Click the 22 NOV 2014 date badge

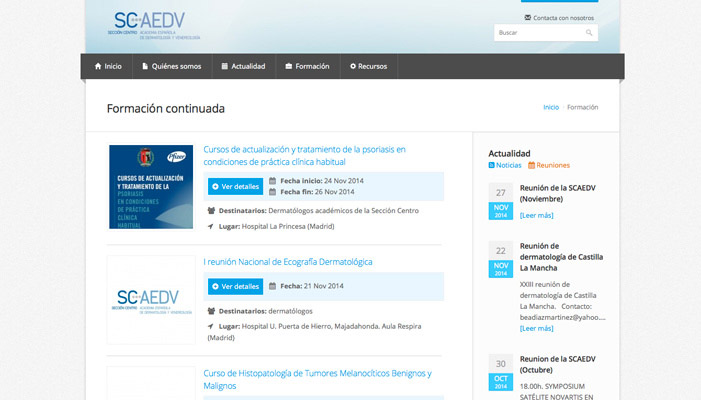click(501, 259)
